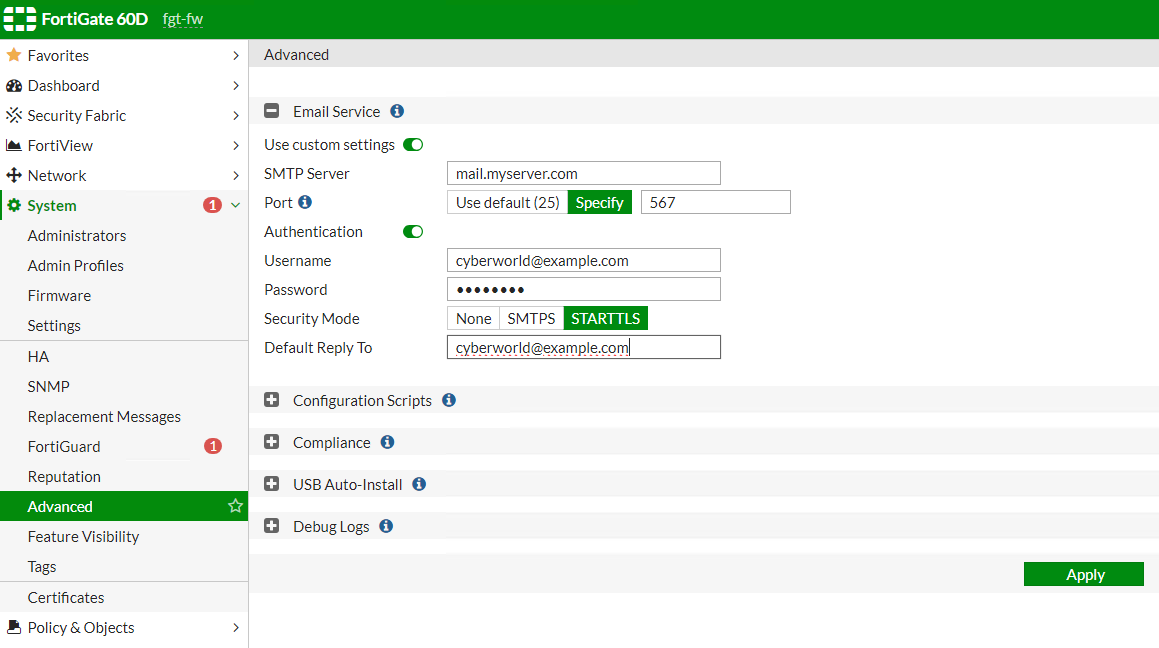Expand the Configuration Scripts section
This screenshot has width=1159, height=648.
click(272, 400)
